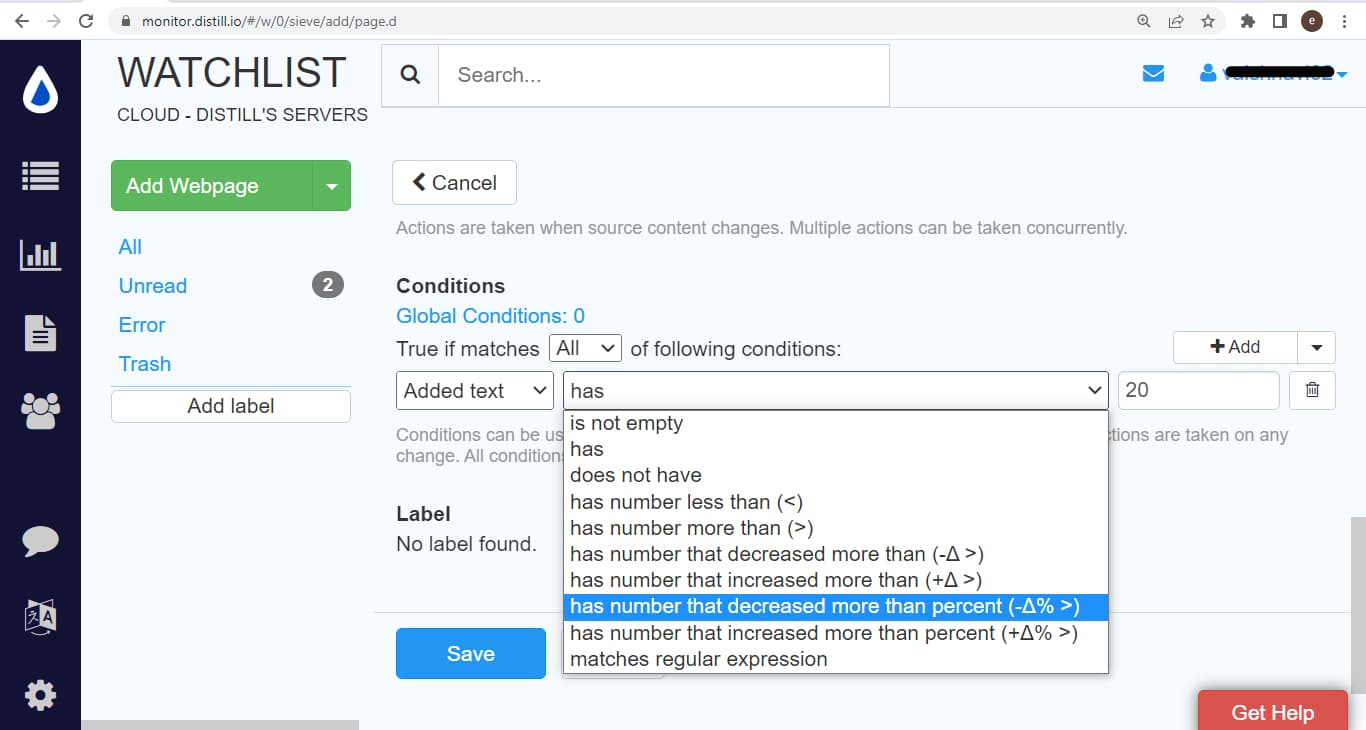This screenshot has height=730, width=1366.
Task: Click the Distill water drop logo
Action: pos(40,92)
